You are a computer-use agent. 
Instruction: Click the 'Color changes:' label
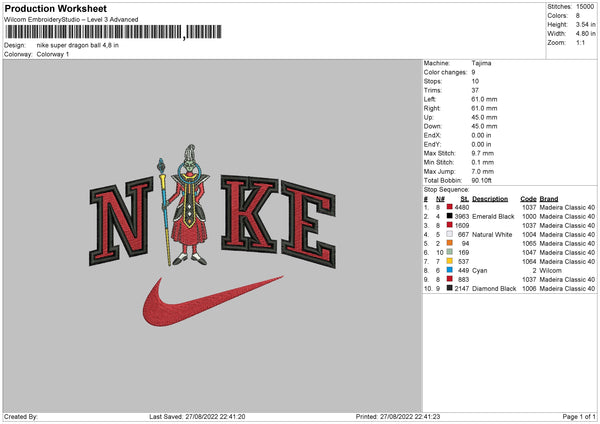445,72
